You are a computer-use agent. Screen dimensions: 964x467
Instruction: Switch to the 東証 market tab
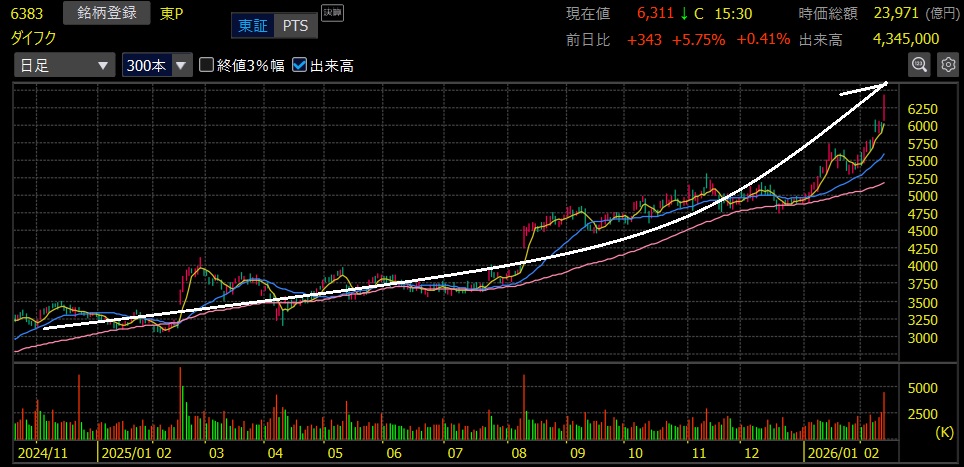click(x=251, y=25)
